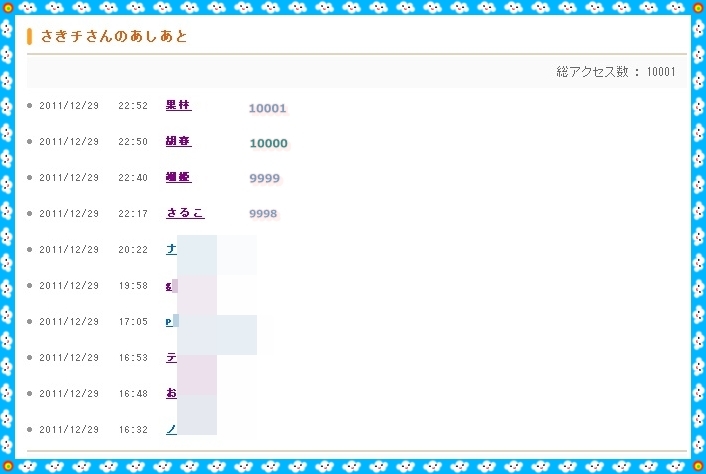Click the green 10000 access number
This screenshot has height=474, width=706.
pyautogui.click(x=268, y=144)
